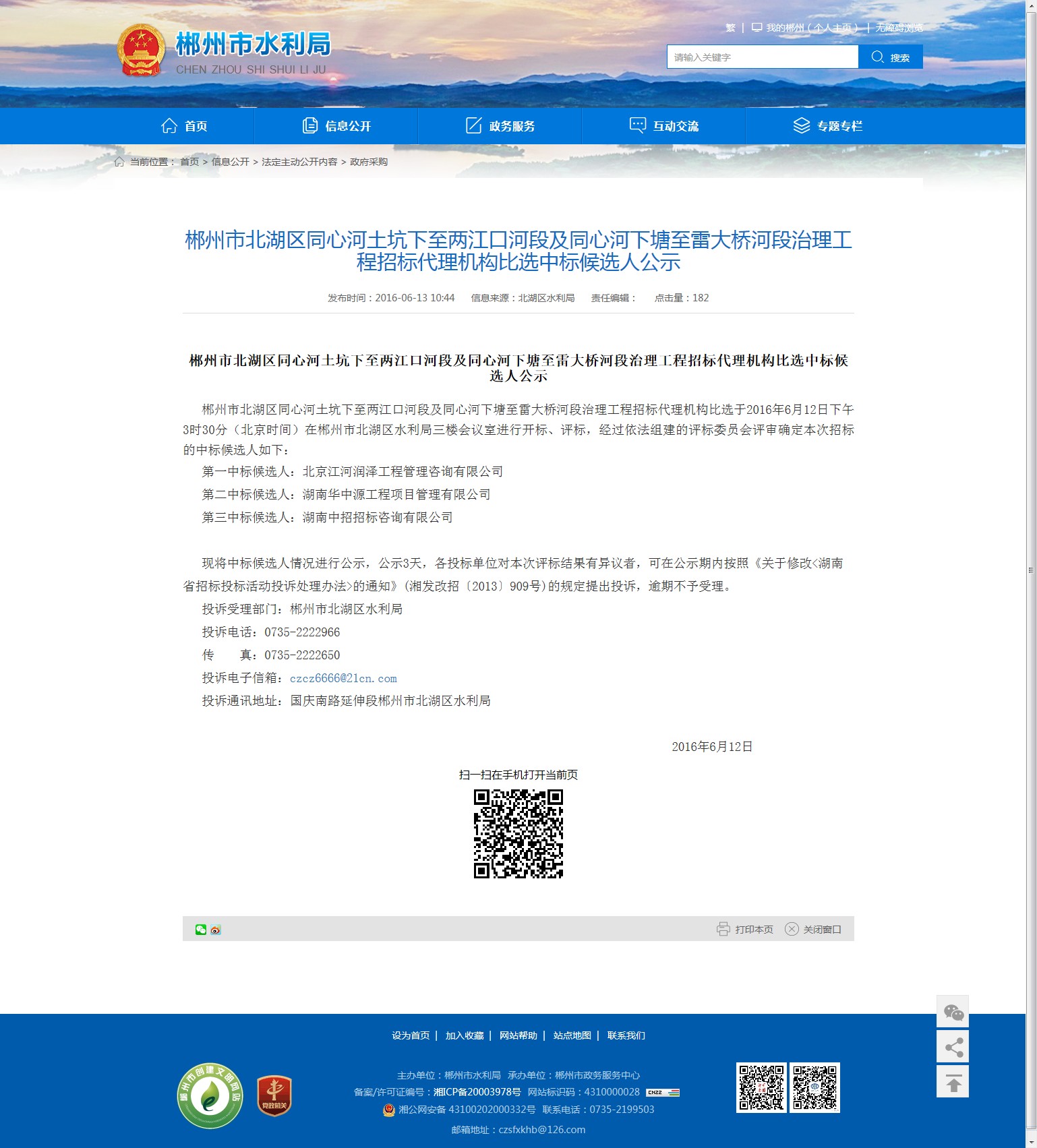Click the page vertical scrollbar

point(1031,570)
